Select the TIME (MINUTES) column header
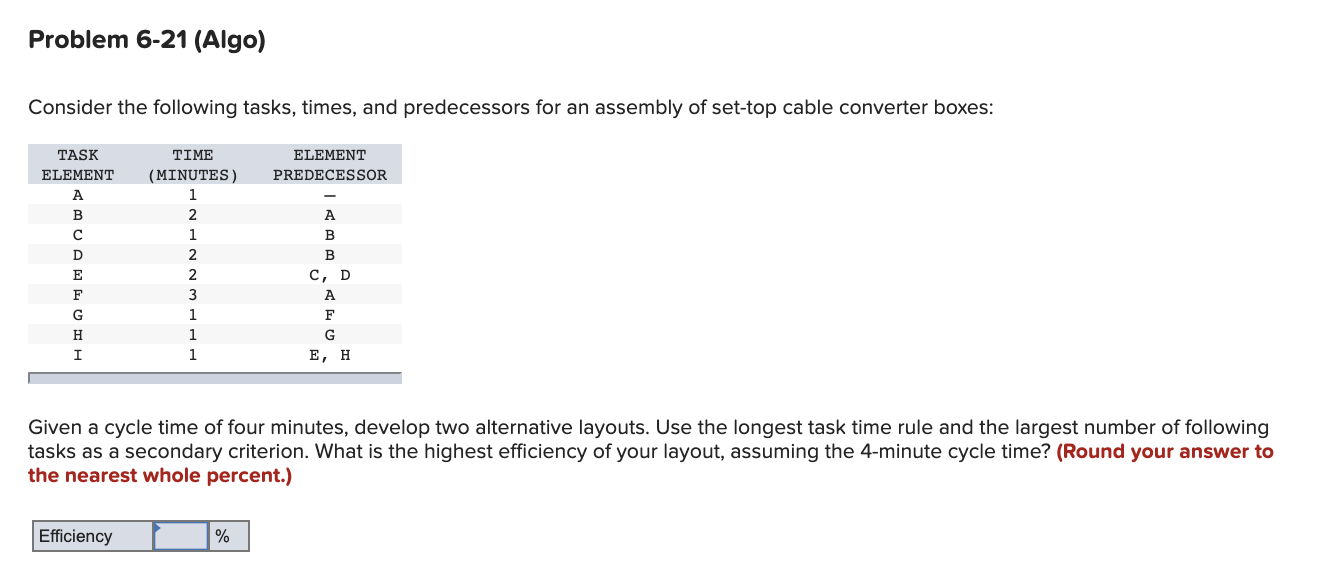The height and width of the screenshot is (584, 1328). pyautogui.click(x=192, y=164)
